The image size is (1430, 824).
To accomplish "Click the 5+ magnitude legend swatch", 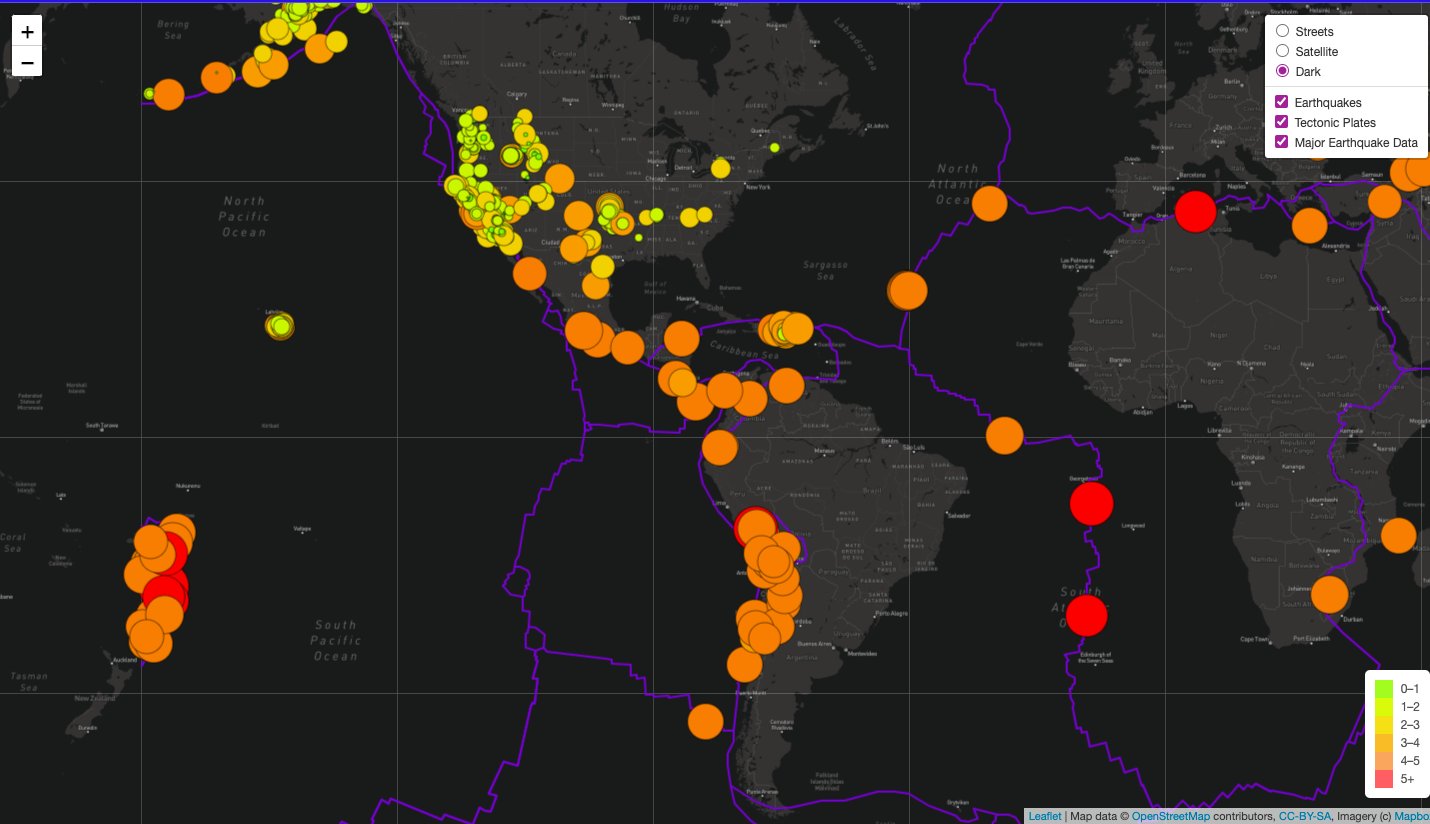I will [1384, 778].
